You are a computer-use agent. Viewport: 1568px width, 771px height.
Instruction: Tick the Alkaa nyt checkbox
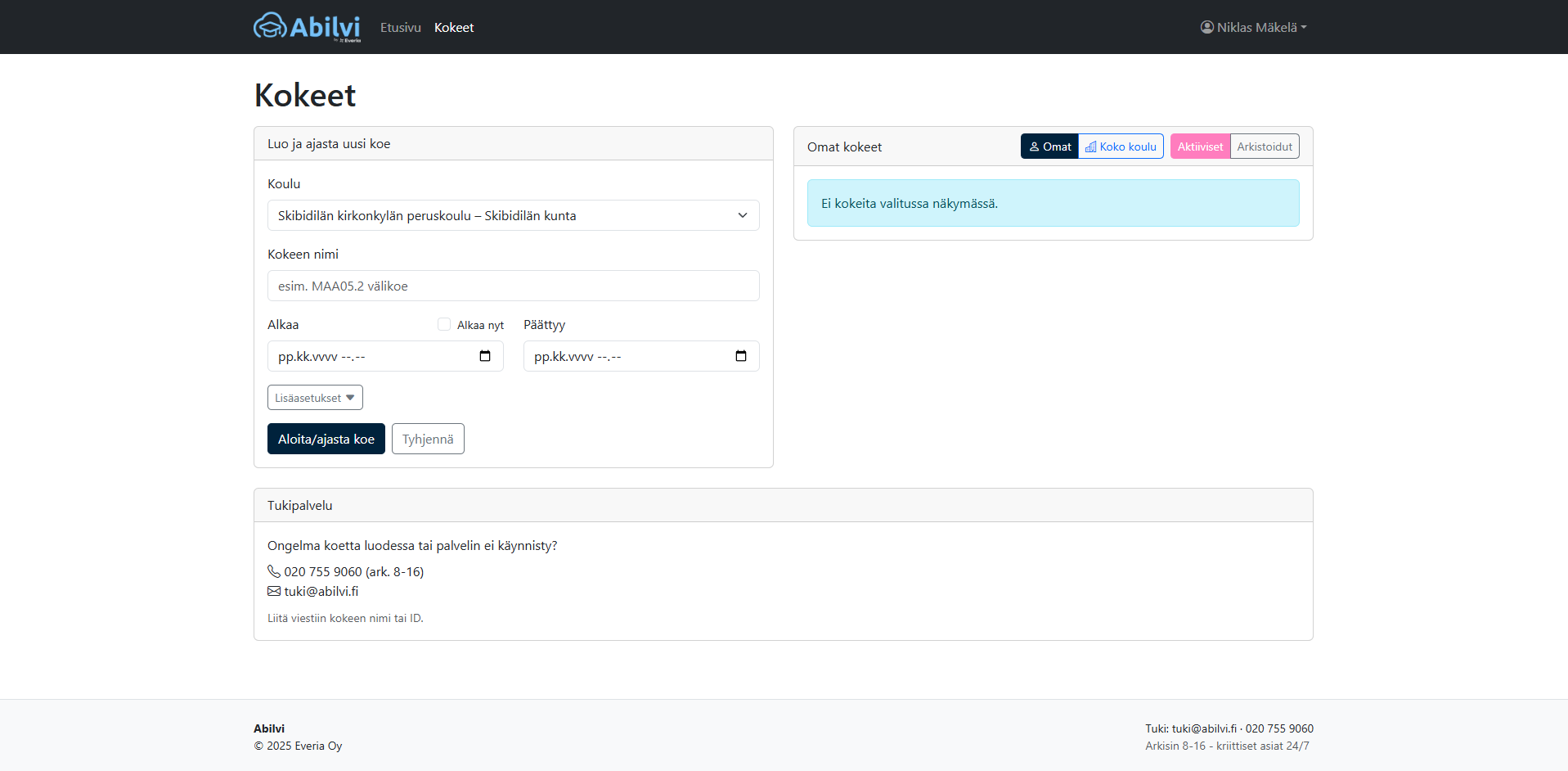pyautogui.click(x=444, y=324)
